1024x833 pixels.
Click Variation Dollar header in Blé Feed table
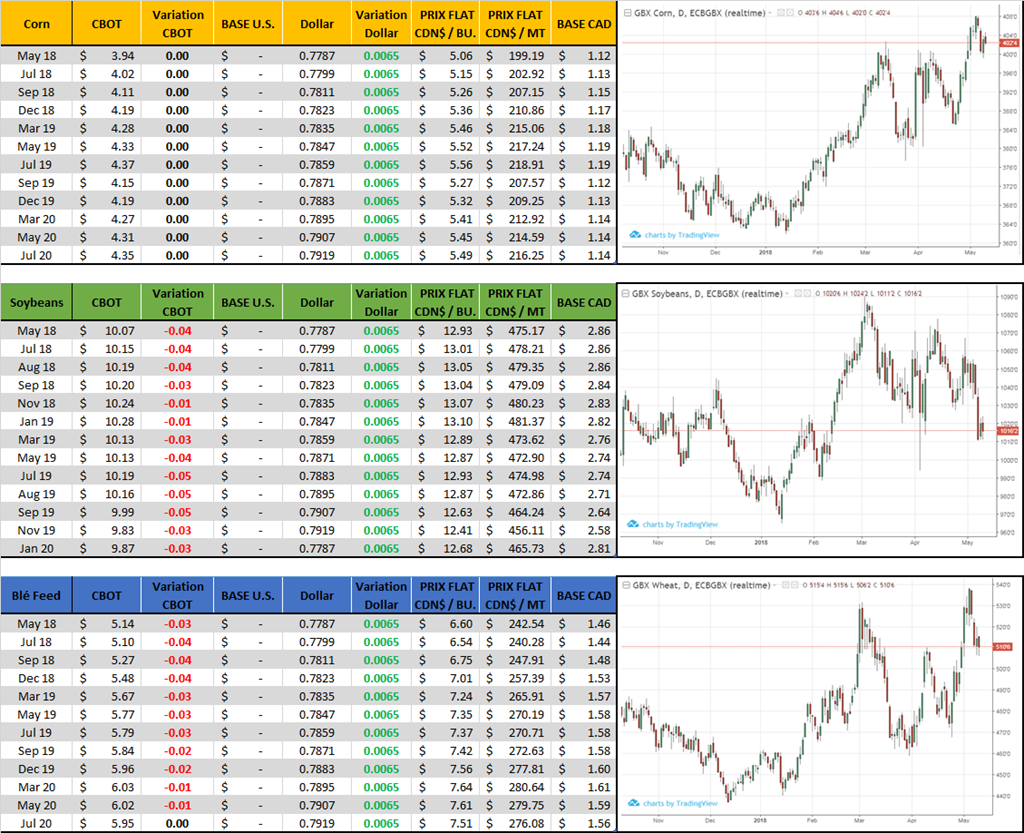click(381, 595)
